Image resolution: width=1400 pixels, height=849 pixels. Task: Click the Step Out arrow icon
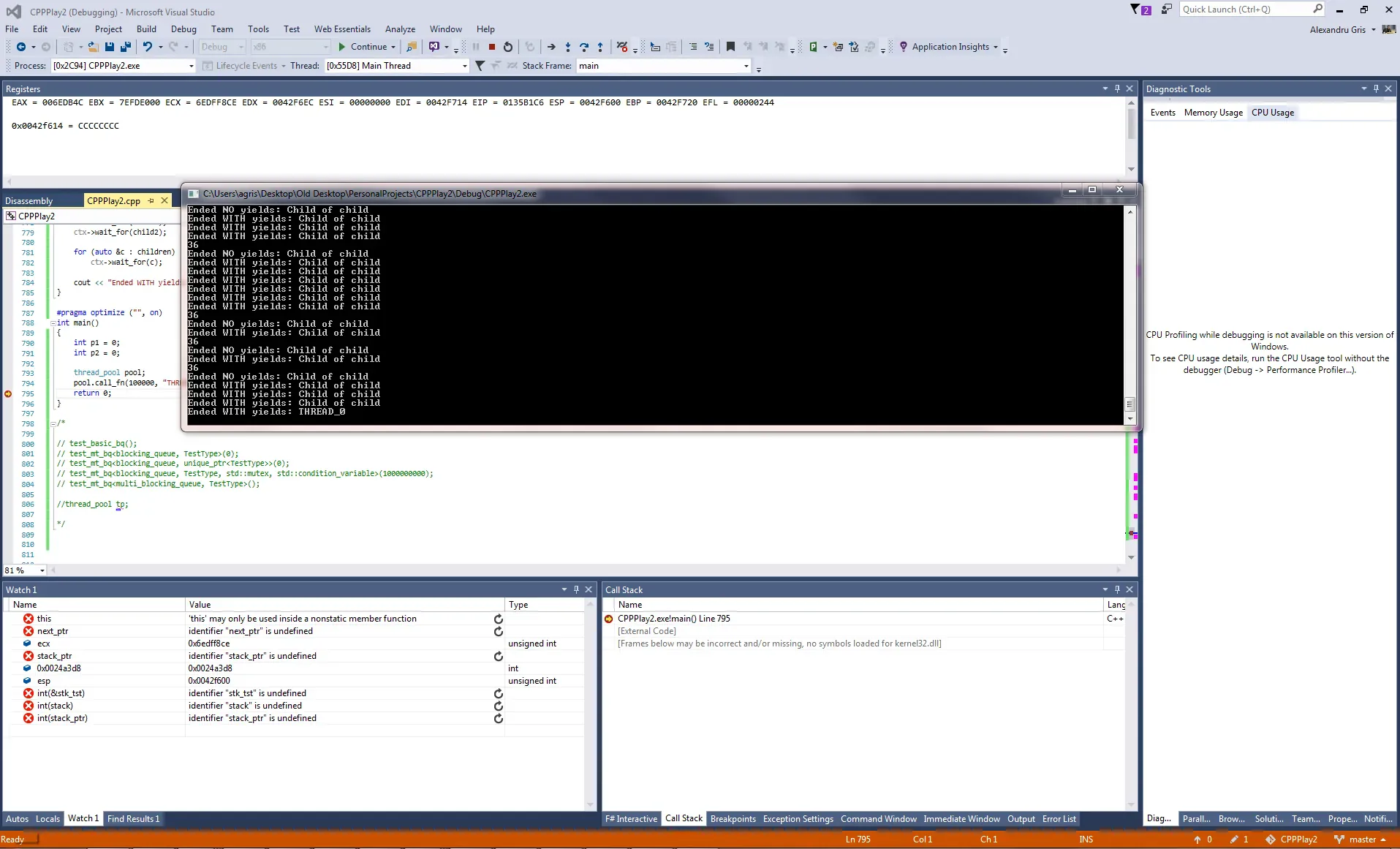click(600, 47)
